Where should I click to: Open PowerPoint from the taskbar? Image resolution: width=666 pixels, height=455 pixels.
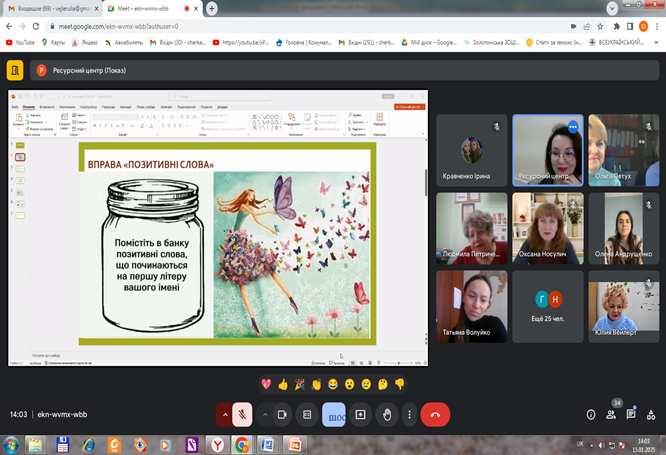pos(294,445)
